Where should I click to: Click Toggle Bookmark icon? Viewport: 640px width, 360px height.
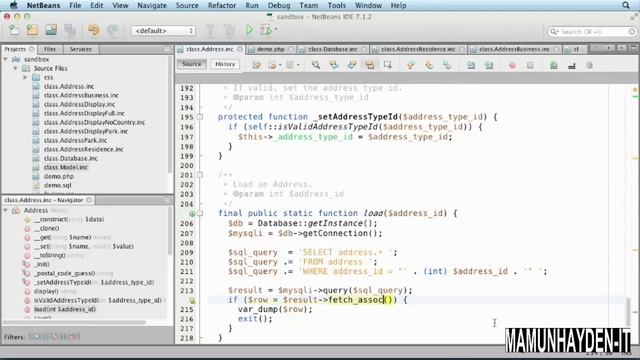click(x=447, y=65)
